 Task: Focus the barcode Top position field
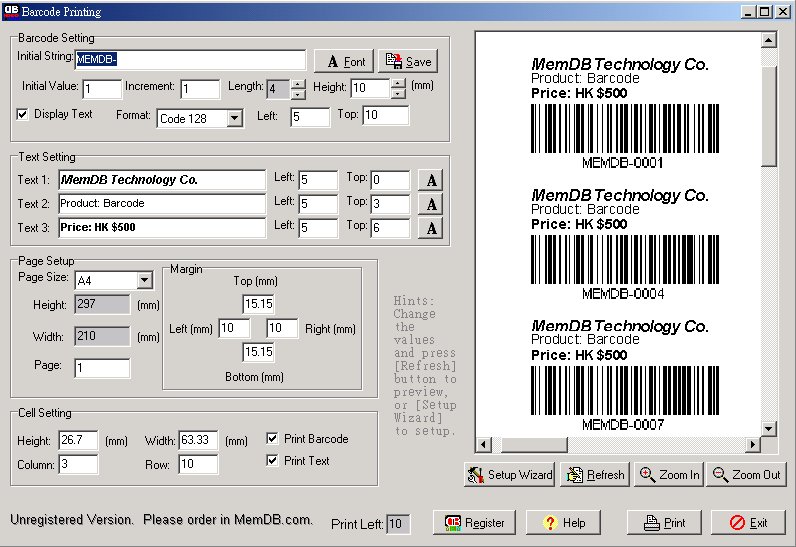click(386, 115)
